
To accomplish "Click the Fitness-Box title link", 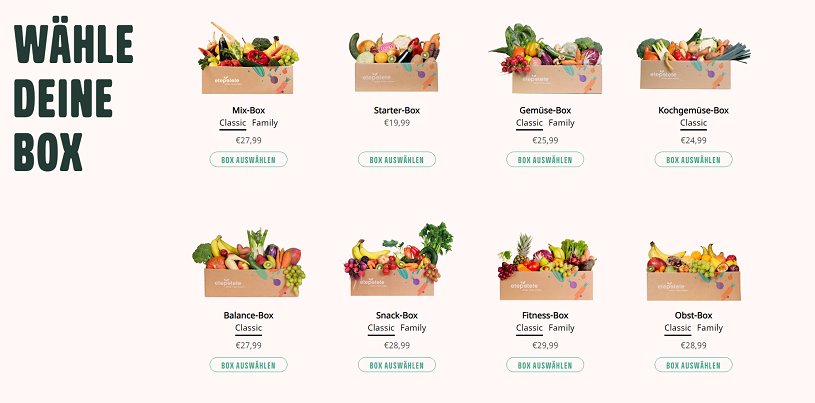I will click(545, 315).
